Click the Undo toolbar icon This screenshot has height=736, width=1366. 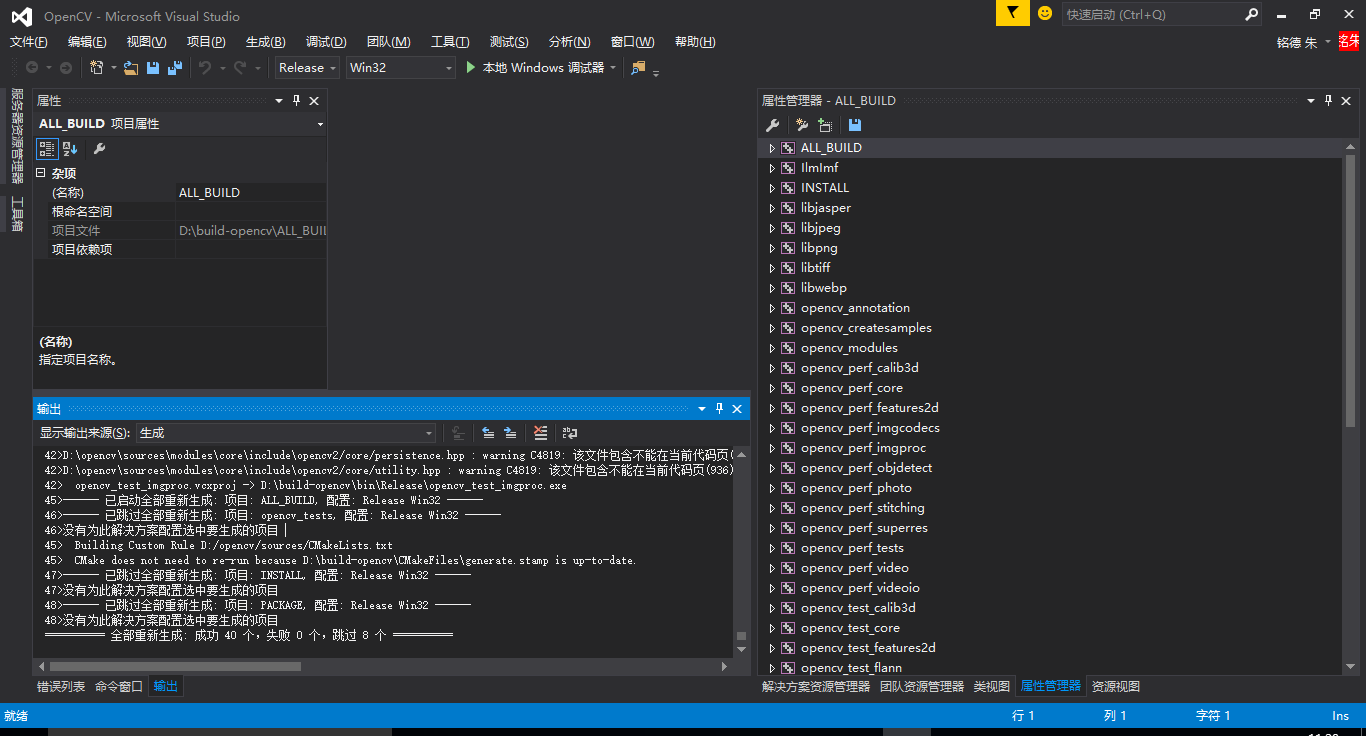tap(205, 68)
